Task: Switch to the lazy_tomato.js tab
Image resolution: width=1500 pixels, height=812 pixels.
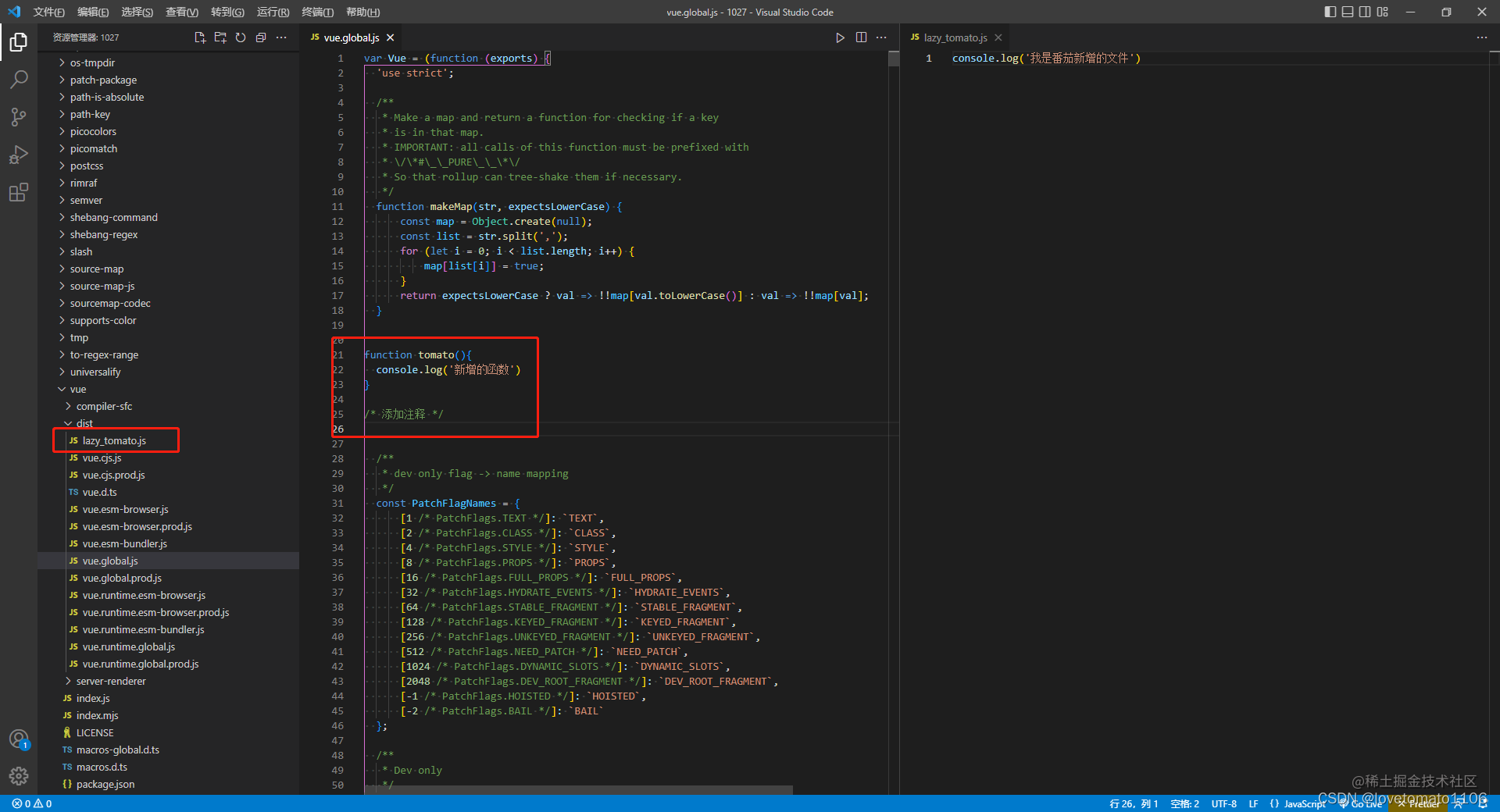Action: tap(955, 37)
